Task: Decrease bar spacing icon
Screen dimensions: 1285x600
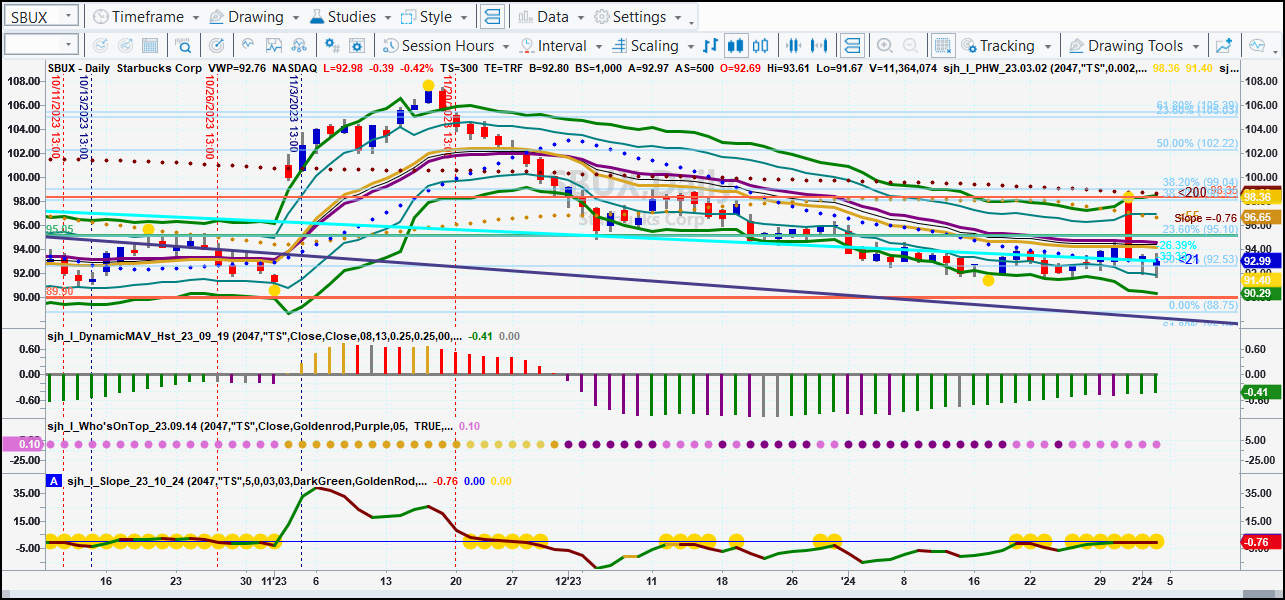Action: click(794, 46)
